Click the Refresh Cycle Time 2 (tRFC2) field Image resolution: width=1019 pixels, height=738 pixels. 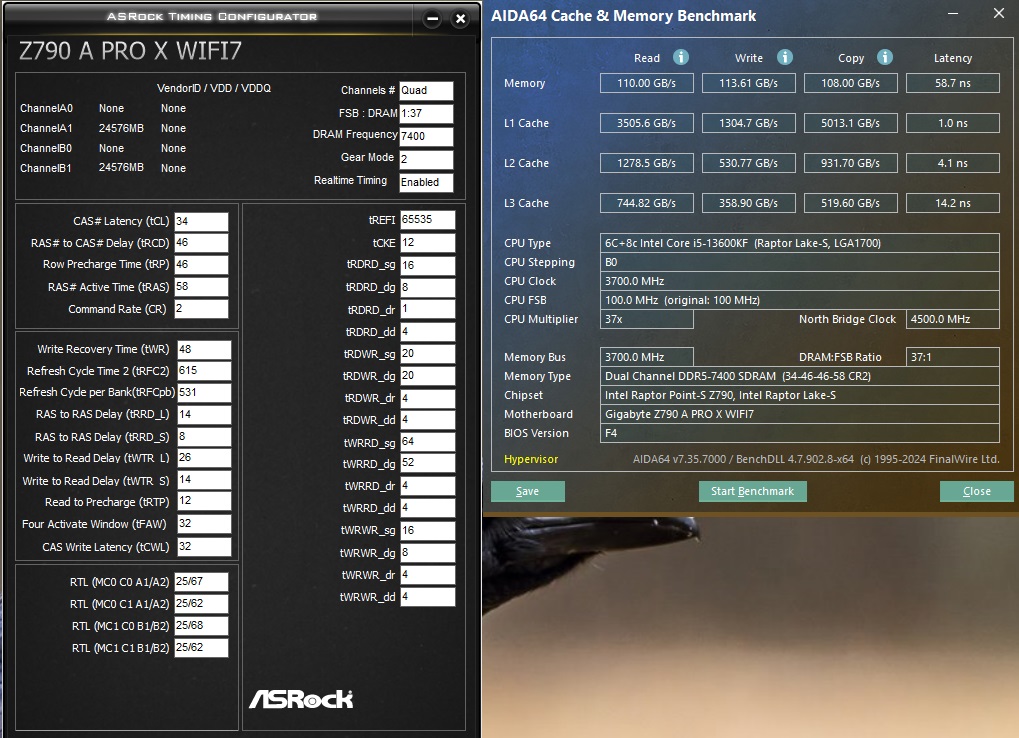point(204,371)
